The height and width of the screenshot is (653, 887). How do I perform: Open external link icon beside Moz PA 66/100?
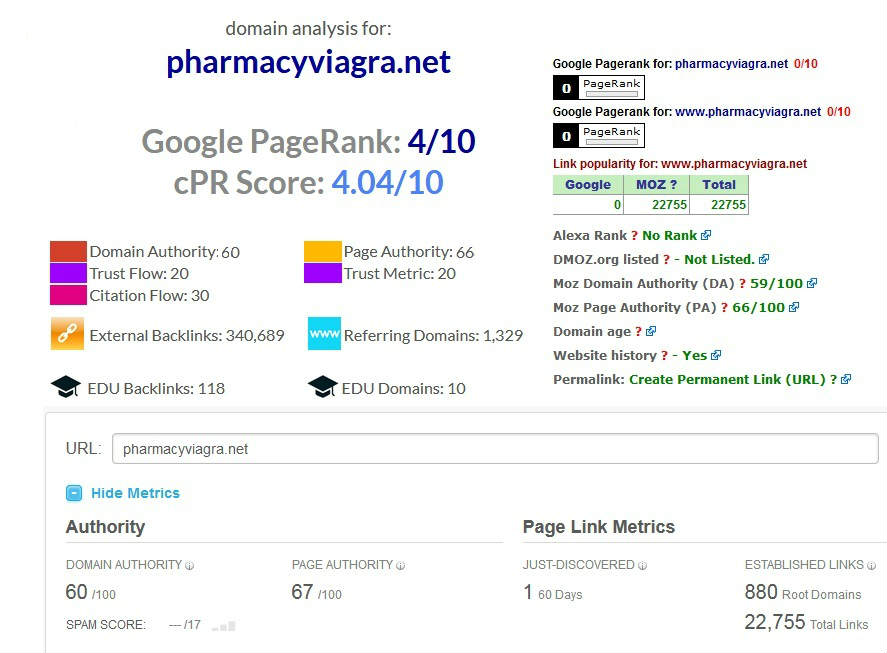(794, 307)
